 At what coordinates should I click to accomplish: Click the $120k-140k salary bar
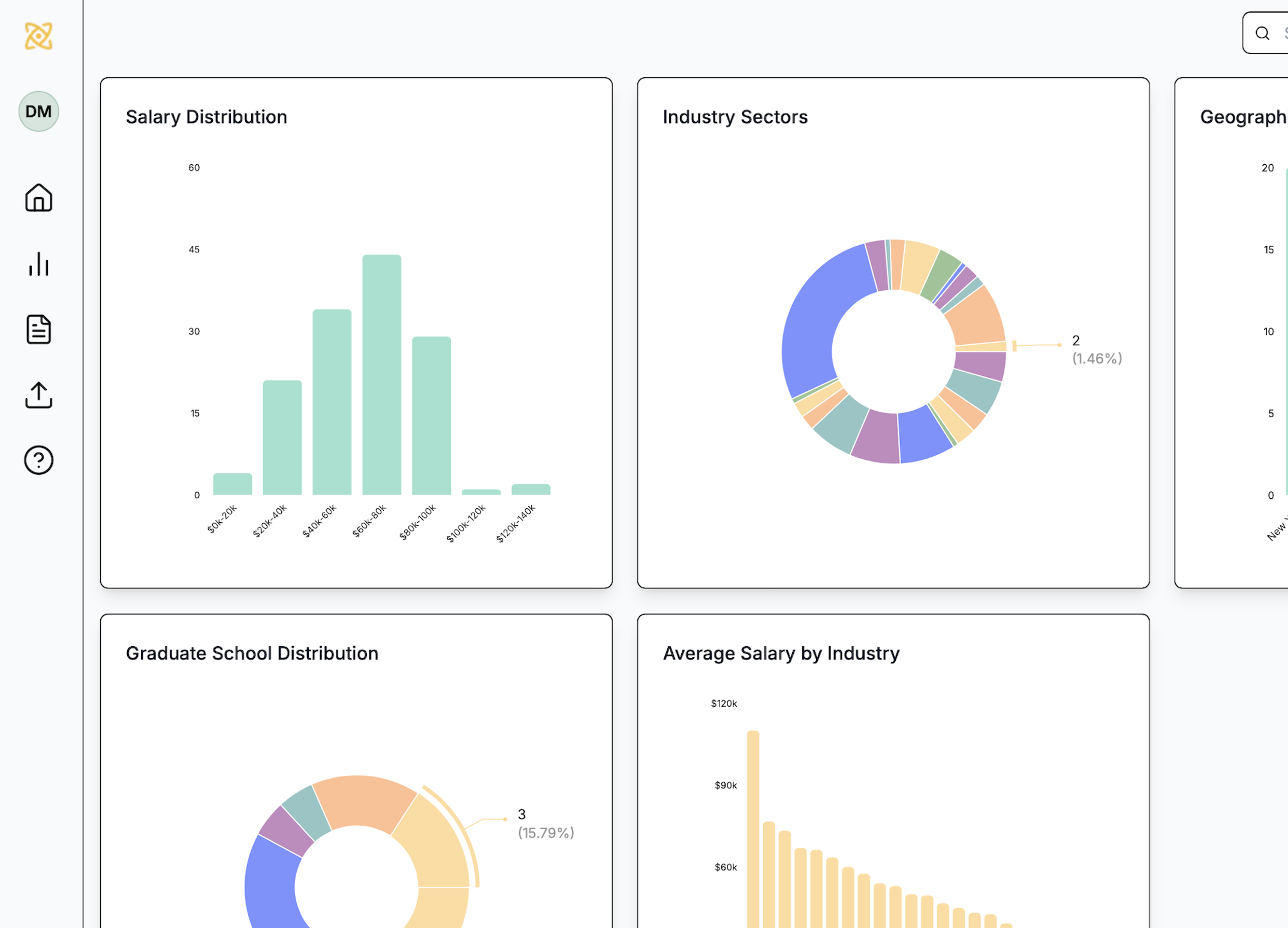(531, 489)
